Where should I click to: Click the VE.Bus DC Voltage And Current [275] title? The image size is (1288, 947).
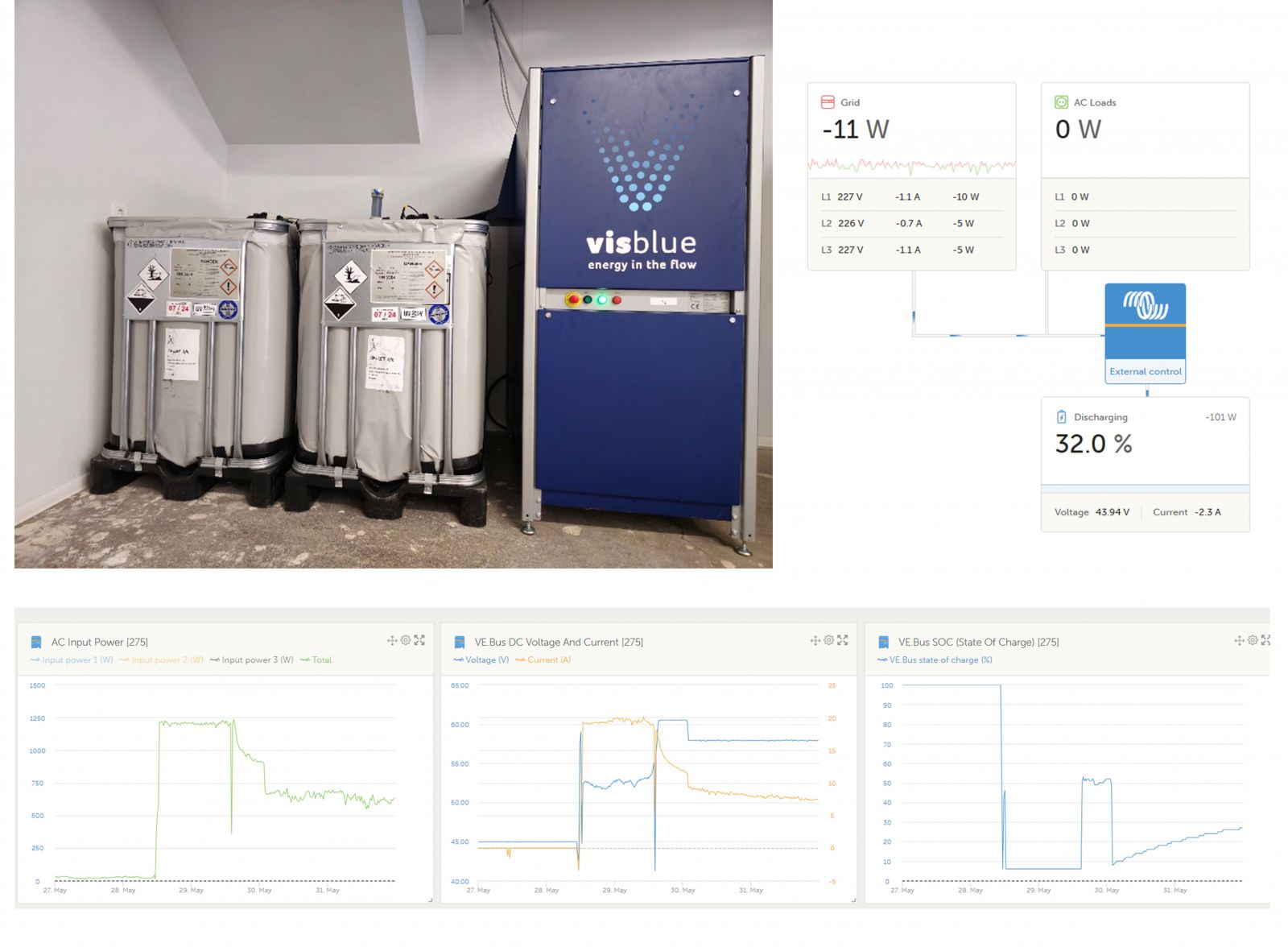[559, 642]
